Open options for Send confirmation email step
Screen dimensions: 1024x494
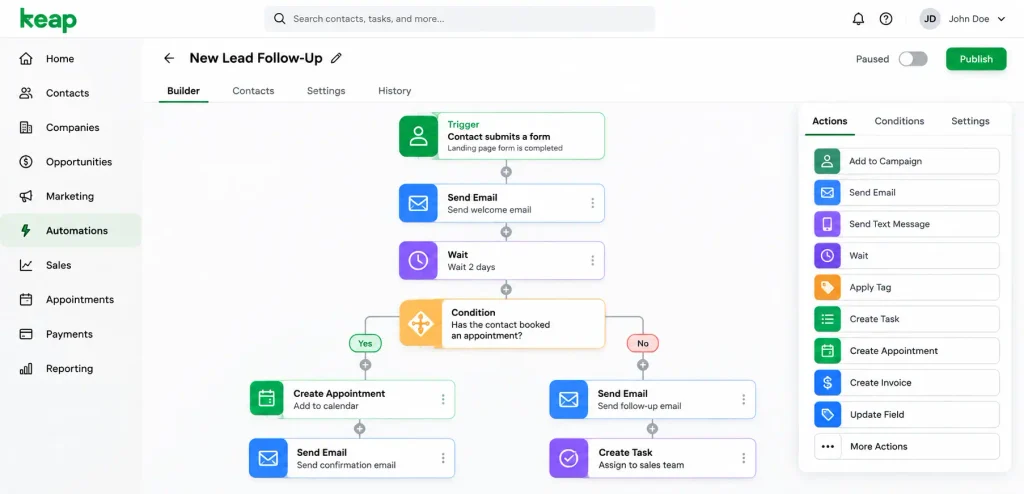coord(443,458)
